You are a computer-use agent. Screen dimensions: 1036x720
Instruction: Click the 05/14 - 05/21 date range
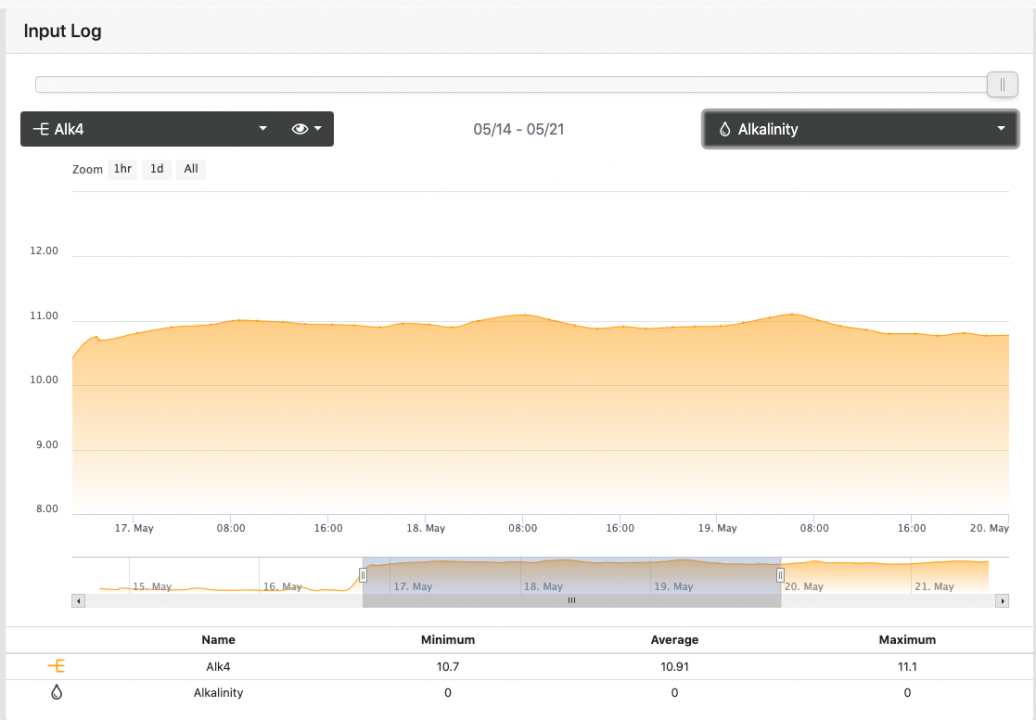tap(519, 129)
